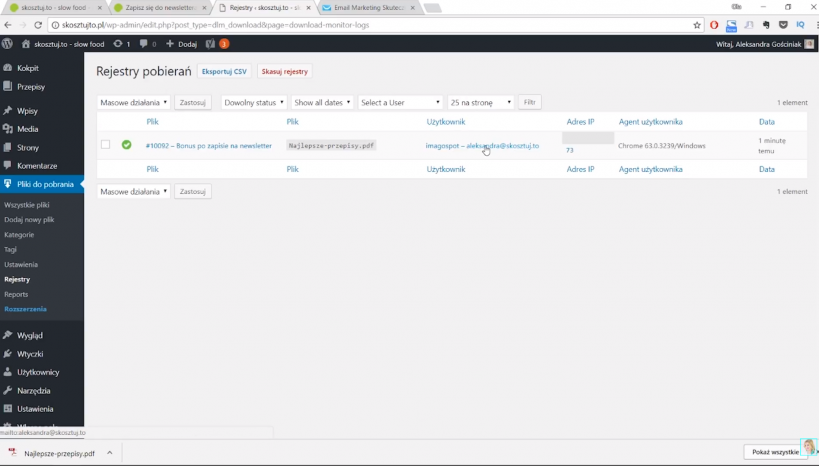Switch to skosztuj.to slow food tab
Viewport: 819px width, 466px height.
tap(55, 8)
